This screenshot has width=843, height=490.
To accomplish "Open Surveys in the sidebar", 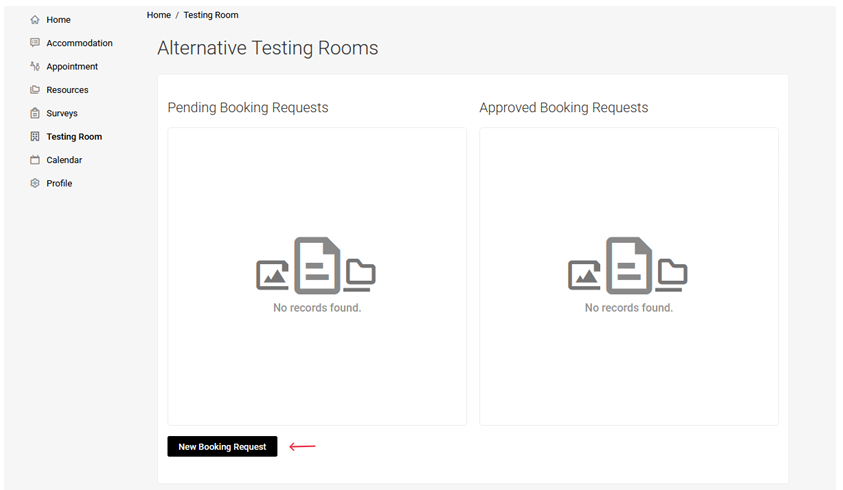I will pos(62,113).
